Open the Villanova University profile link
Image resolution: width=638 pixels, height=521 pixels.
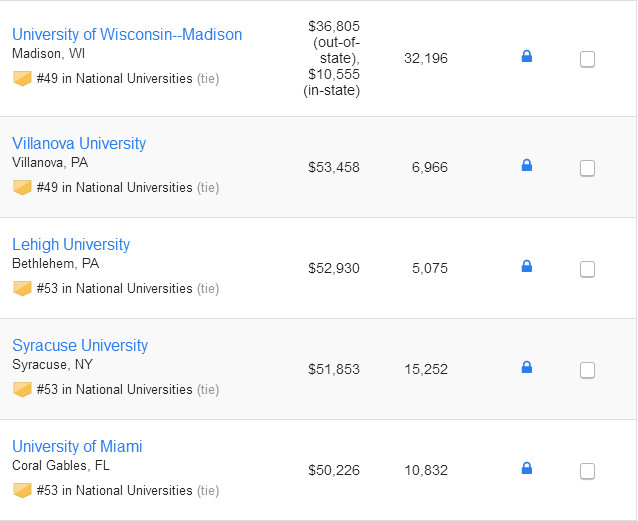pyautogui.click(x=79, y=144)
